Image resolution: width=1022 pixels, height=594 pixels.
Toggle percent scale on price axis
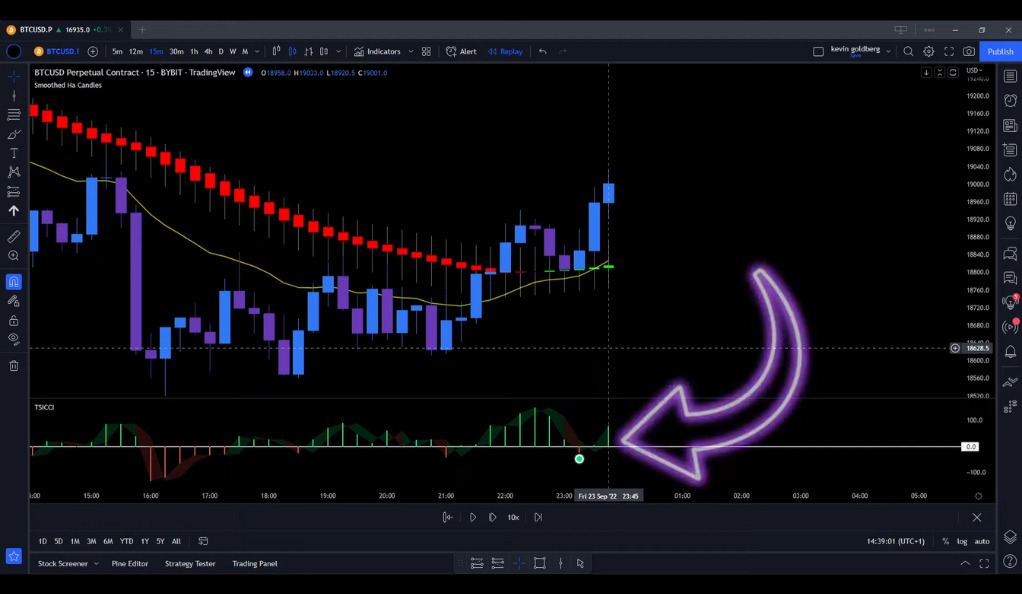coord(946,541)
